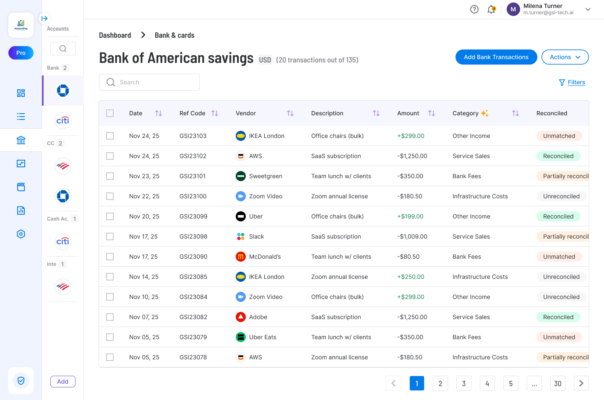Select the header select-all checkbox
Viewport: 604px width, 400px height.
(110, 113)
